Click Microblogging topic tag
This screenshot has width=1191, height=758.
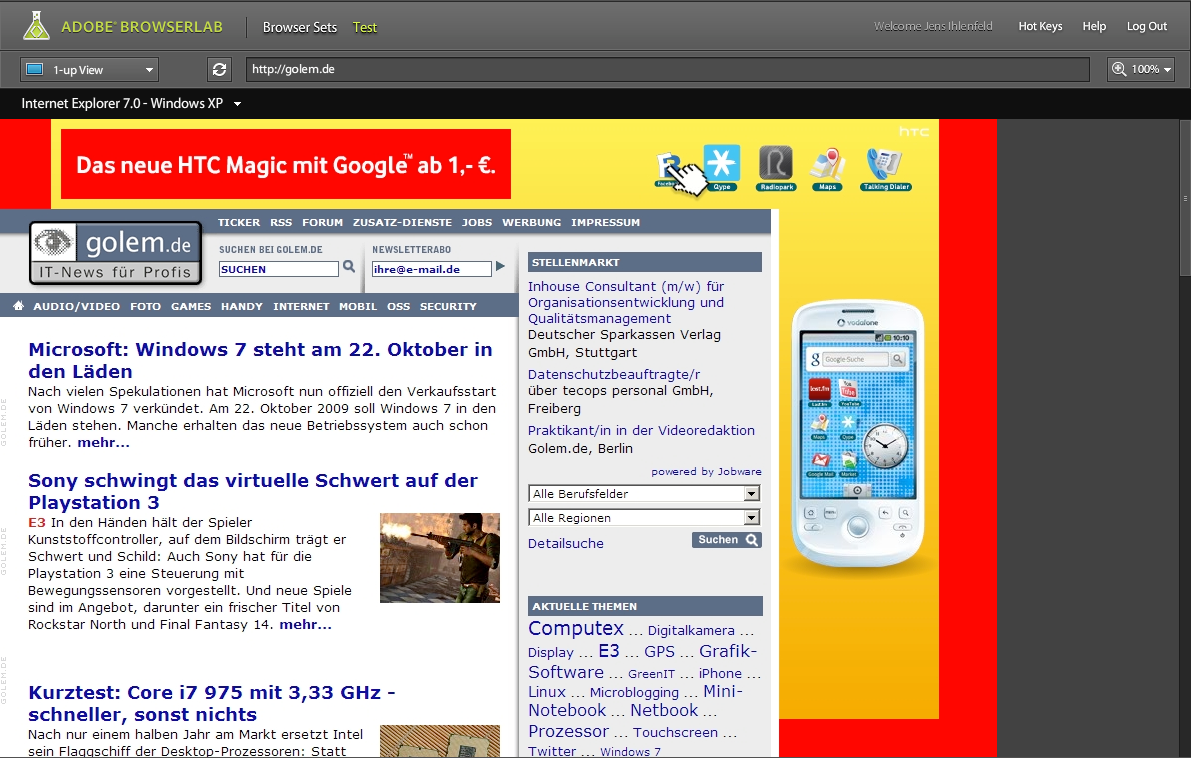coord(634,692)
